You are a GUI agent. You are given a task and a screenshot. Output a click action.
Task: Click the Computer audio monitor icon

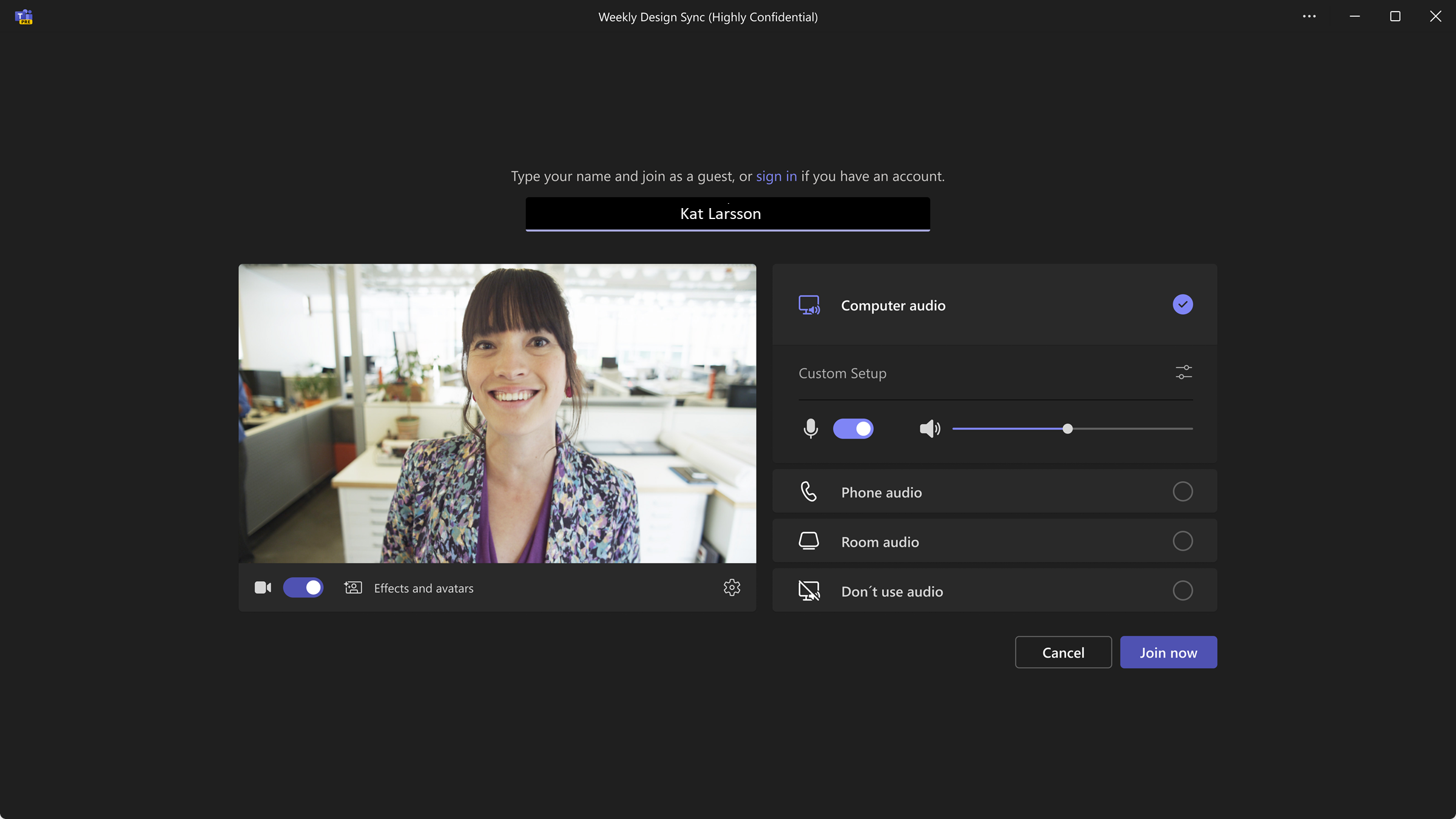tap(809, 305)
